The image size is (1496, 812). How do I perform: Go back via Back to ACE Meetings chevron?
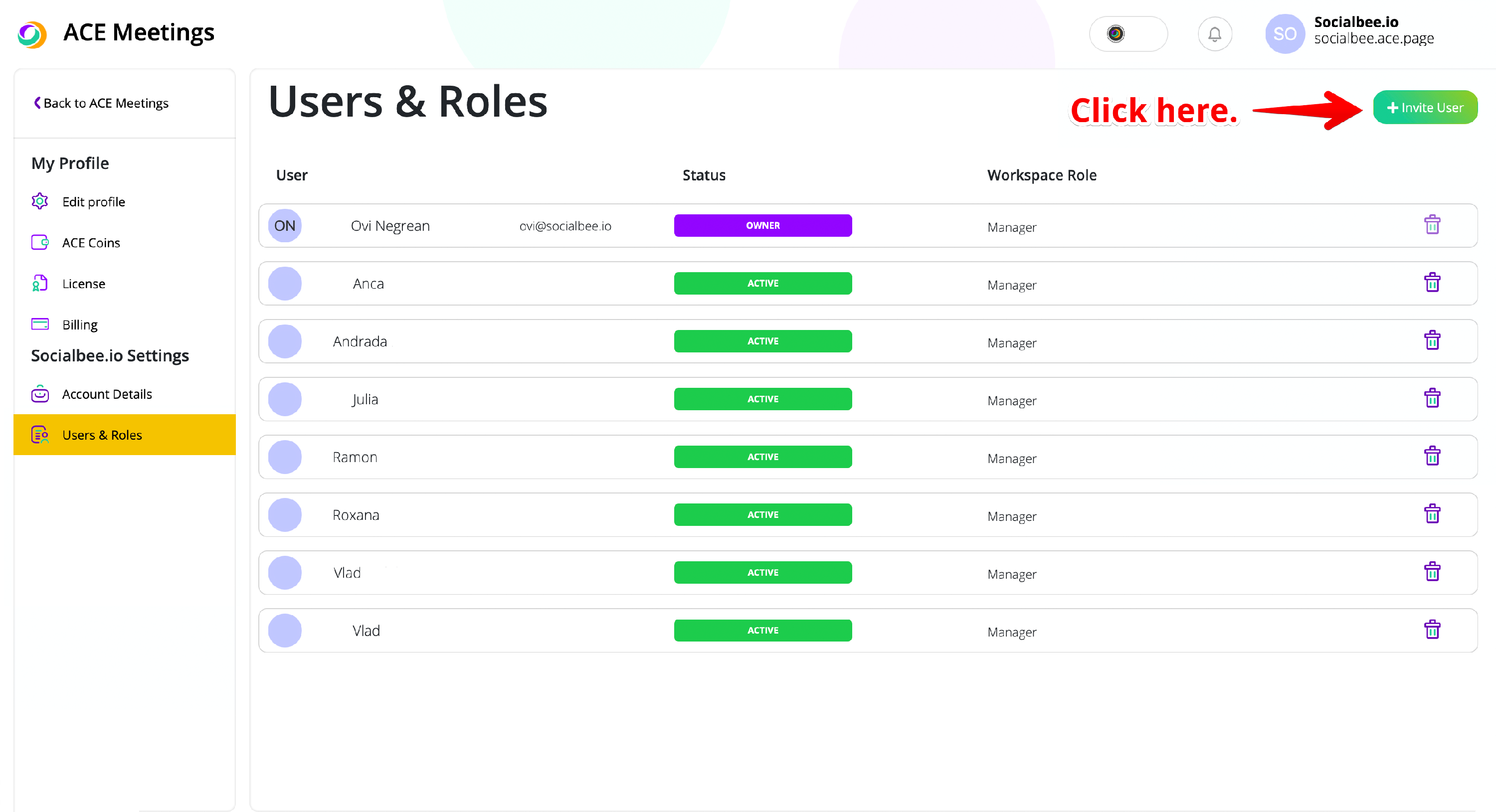click(x=37, y=103)
